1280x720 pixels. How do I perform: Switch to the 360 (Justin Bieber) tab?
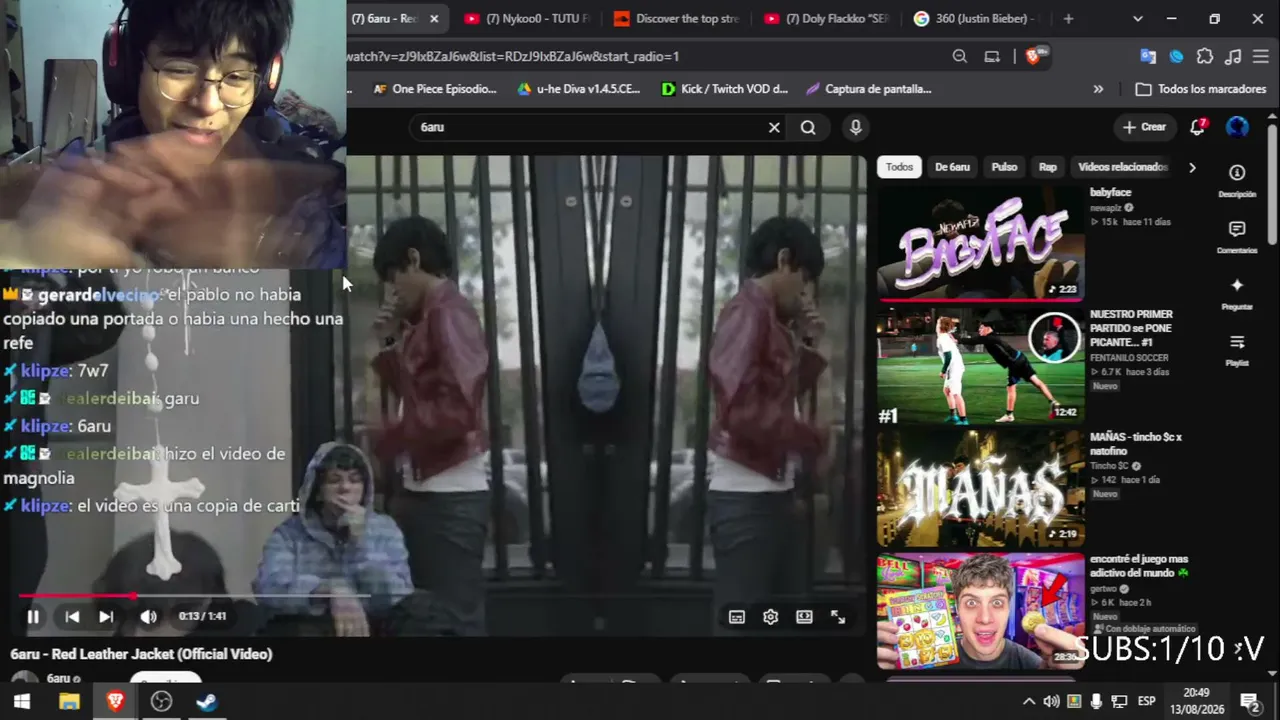[977, 19]
